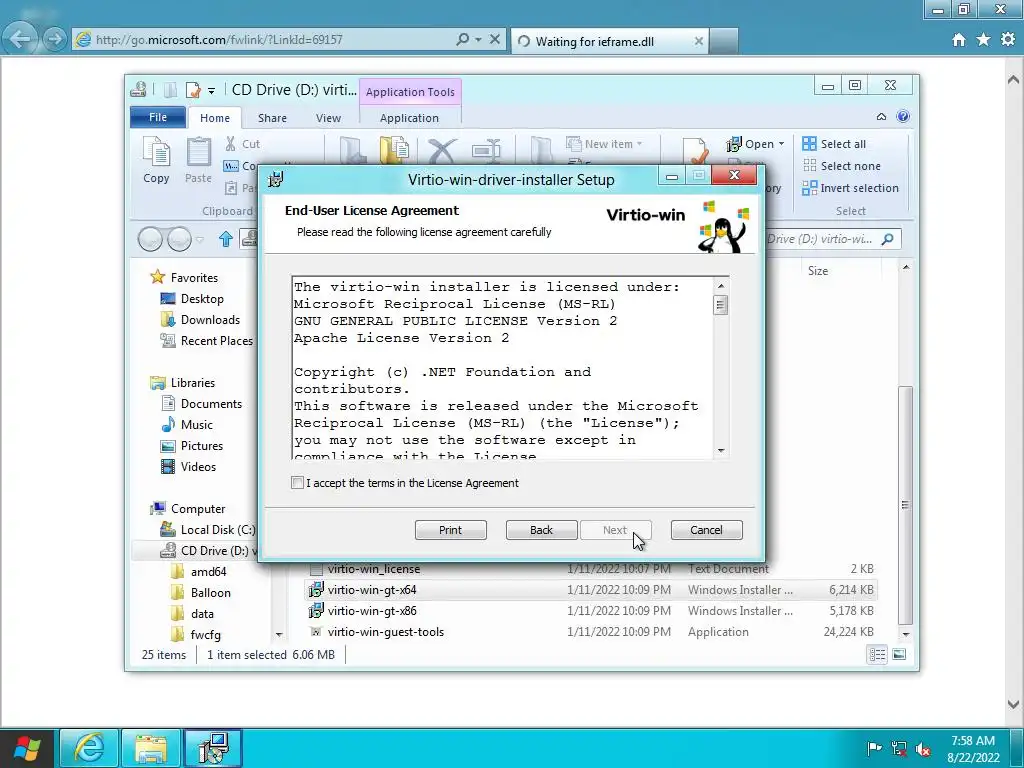Switch to large icons view

[x=899, y=654]
